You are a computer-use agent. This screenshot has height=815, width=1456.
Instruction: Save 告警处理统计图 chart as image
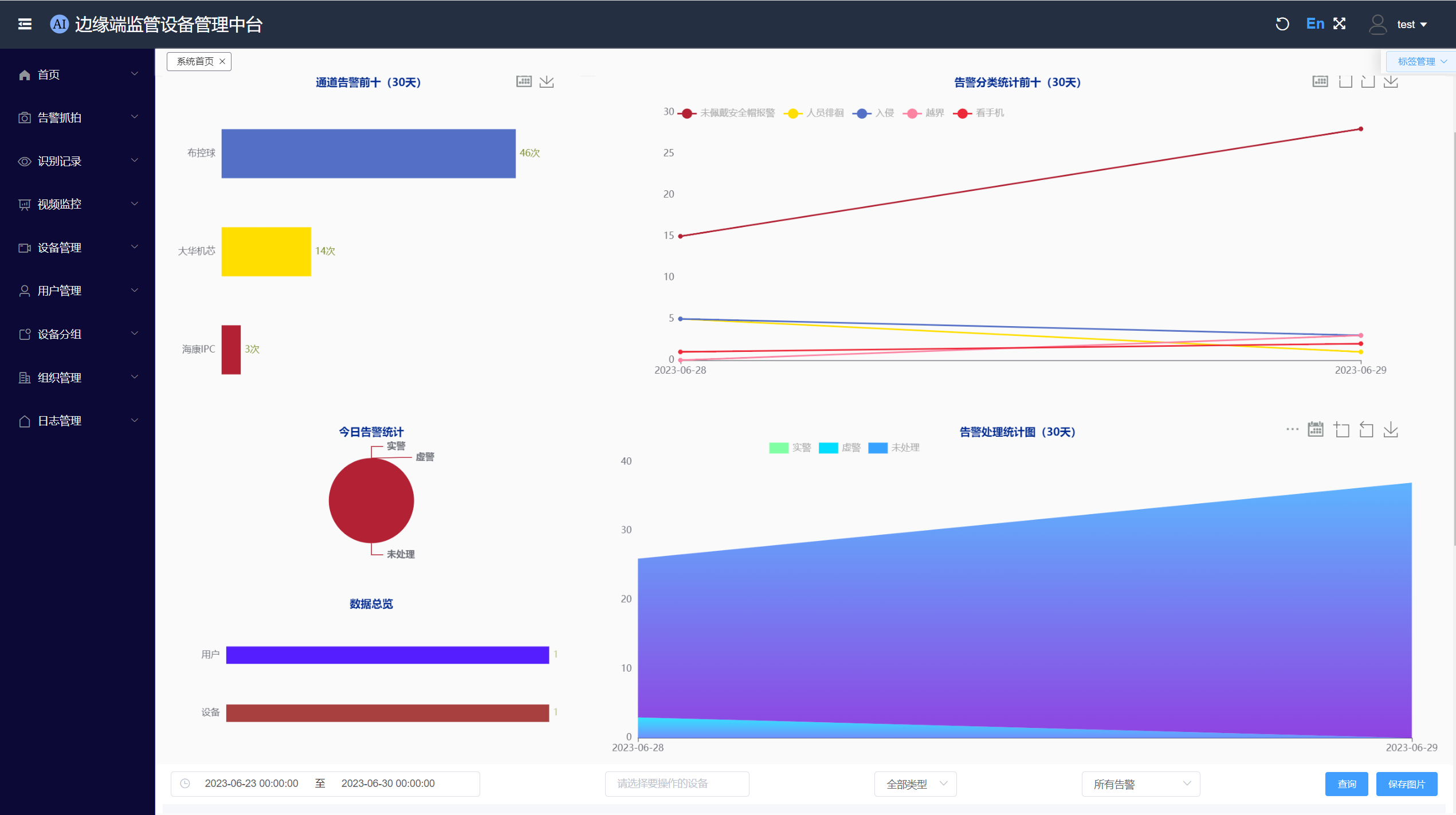[x=1391, y=429]
